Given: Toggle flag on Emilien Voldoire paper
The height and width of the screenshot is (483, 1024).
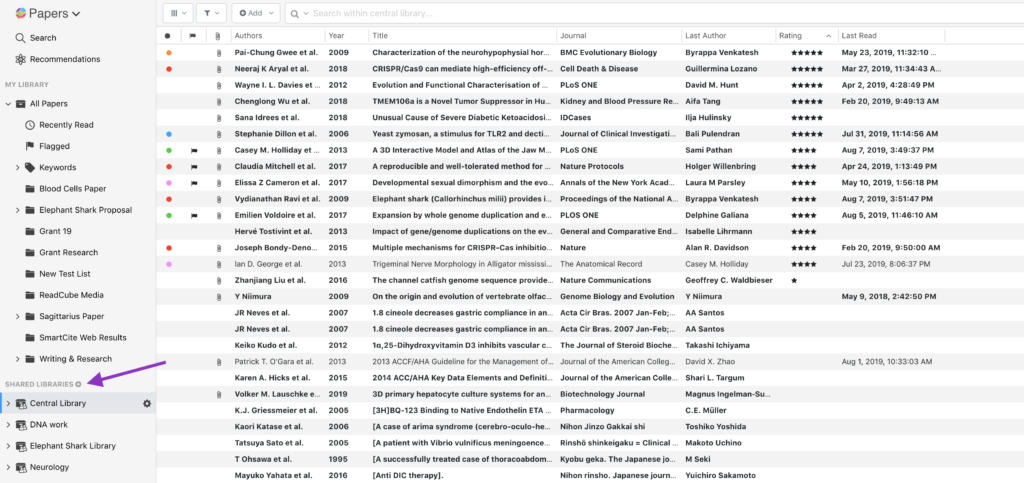Looking at the screenshot, I should (195, 215).
